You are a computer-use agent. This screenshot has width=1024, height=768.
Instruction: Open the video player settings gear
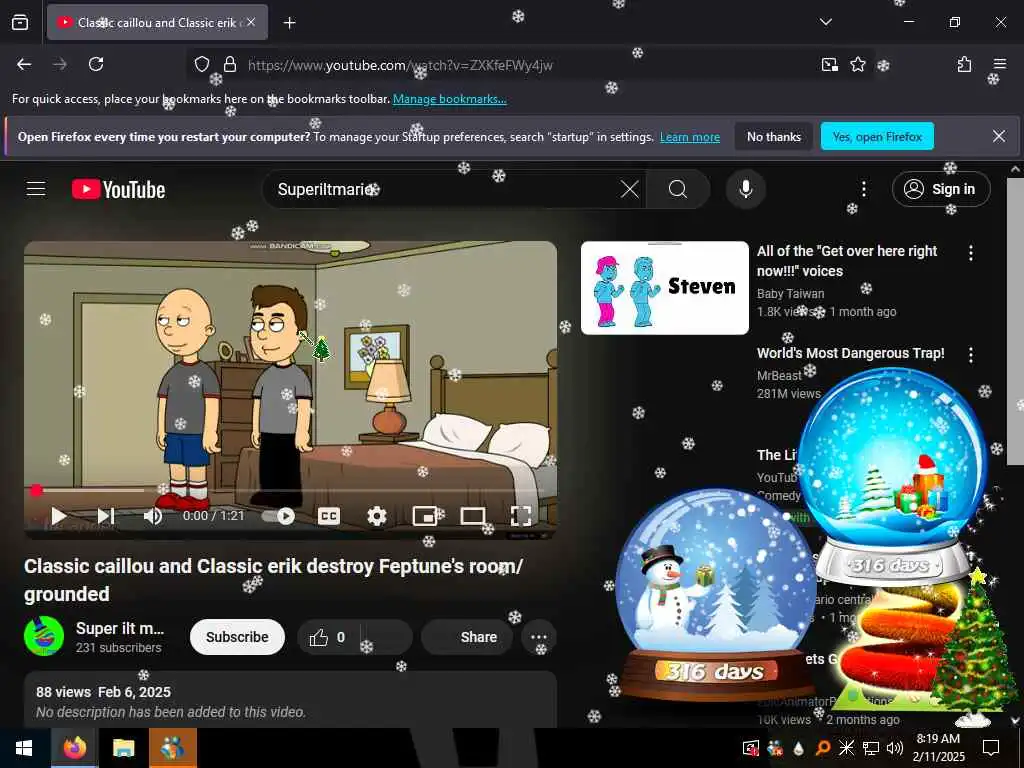377,516
